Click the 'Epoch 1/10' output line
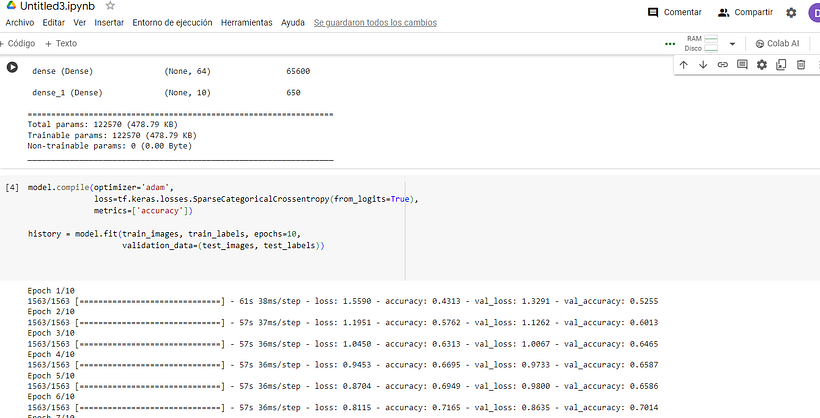The image size is (820, 418). pyautogui.click(x=51, y=290)
